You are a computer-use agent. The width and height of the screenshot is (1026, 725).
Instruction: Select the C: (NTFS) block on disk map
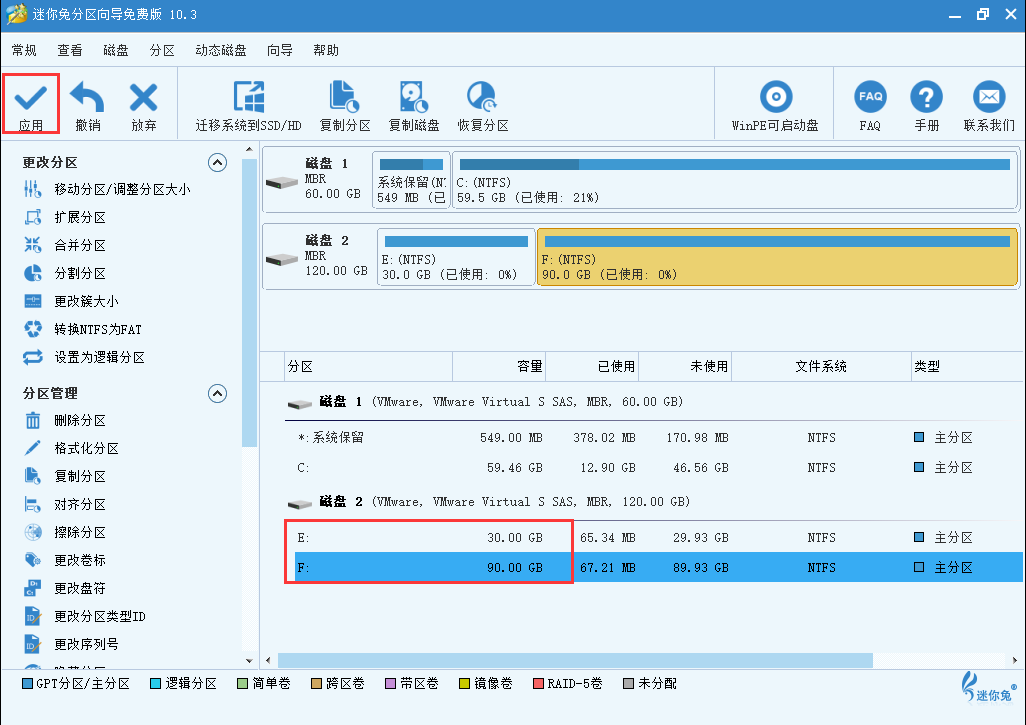[734, 180]
